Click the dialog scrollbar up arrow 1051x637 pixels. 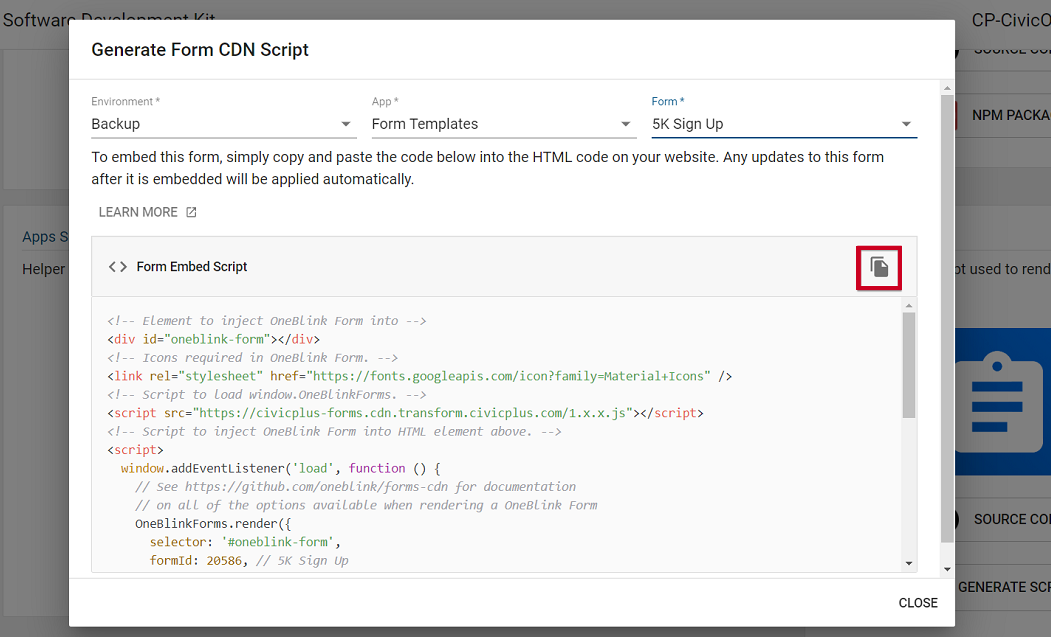[x=947, y=88]
